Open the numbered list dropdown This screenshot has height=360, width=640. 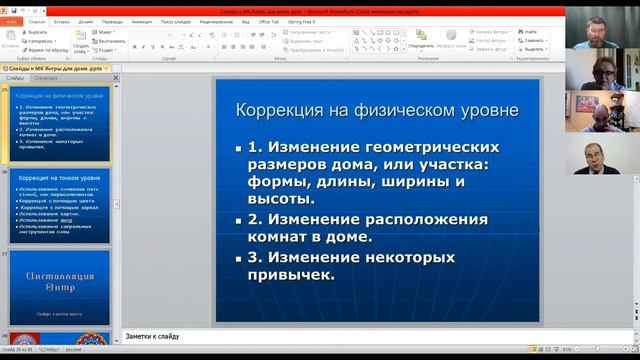click(x=238, y=36)
